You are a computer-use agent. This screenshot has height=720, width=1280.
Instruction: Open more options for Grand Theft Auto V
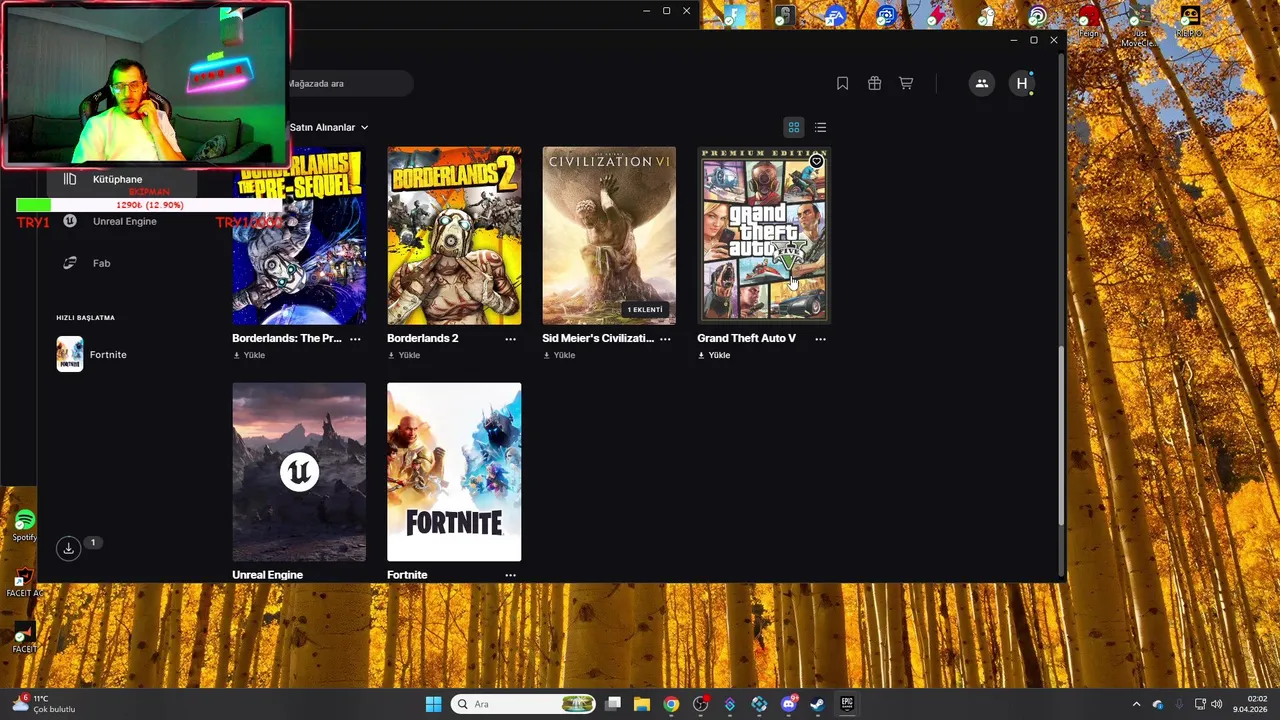point(820,339)
